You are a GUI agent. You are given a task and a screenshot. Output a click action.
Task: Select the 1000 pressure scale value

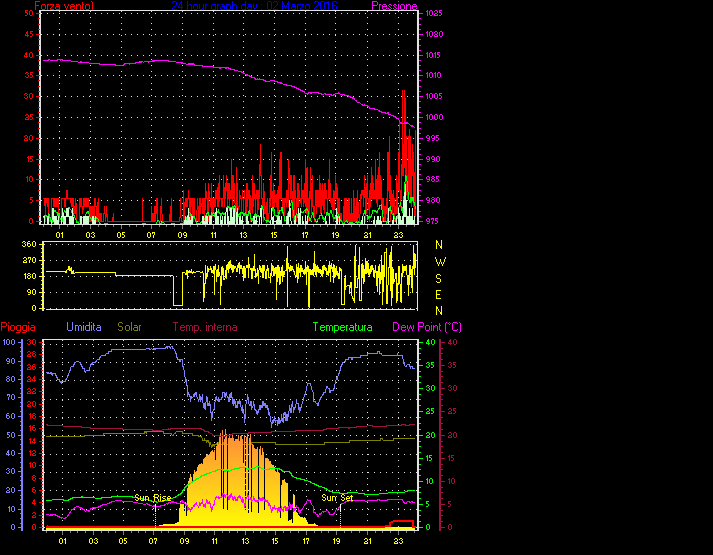pos(434,117)
